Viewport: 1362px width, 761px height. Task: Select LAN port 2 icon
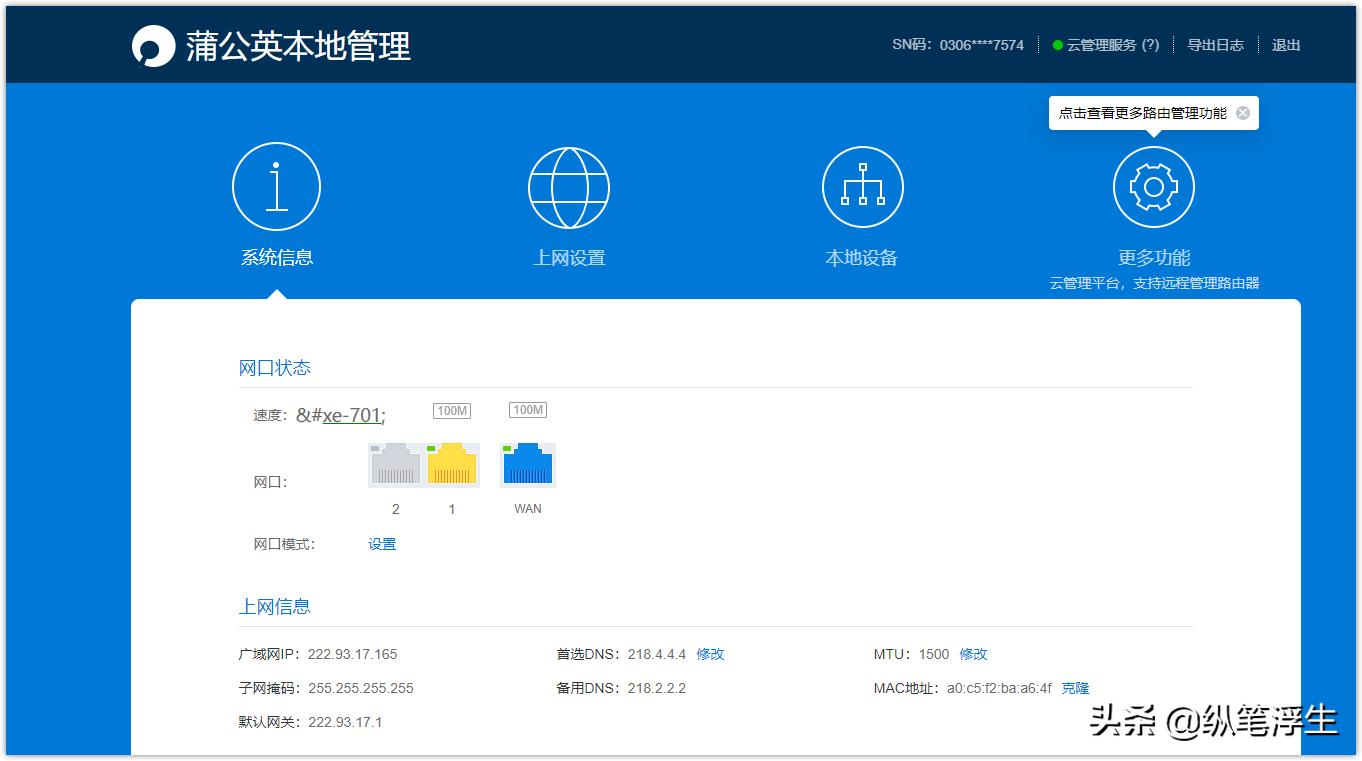click(x=395, y=463)
